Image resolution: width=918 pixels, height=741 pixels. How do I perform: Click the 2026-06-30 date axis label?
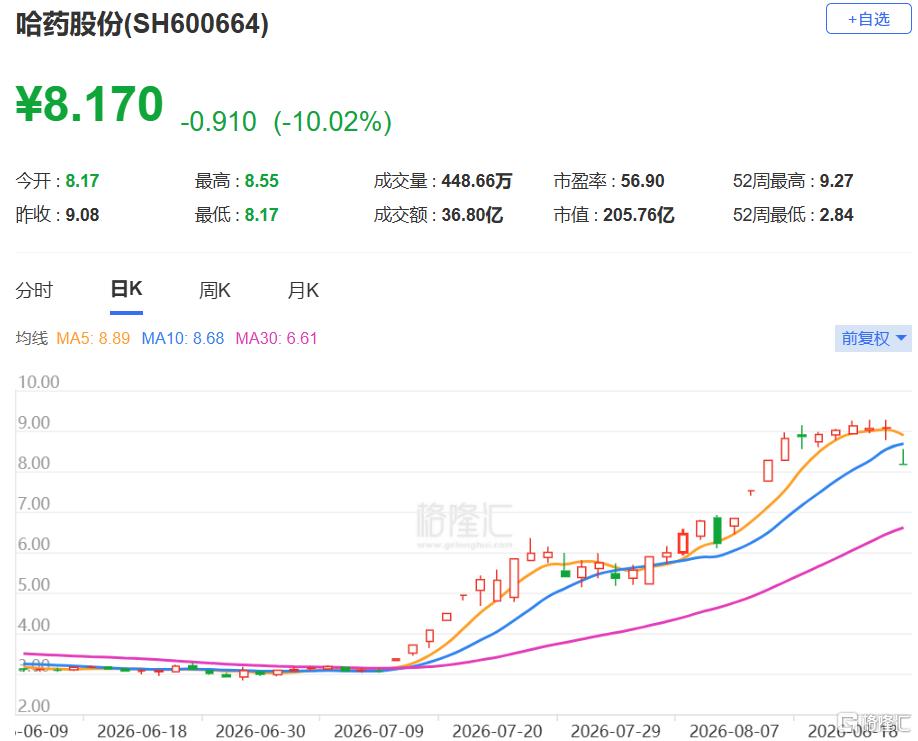pos(261,731)
